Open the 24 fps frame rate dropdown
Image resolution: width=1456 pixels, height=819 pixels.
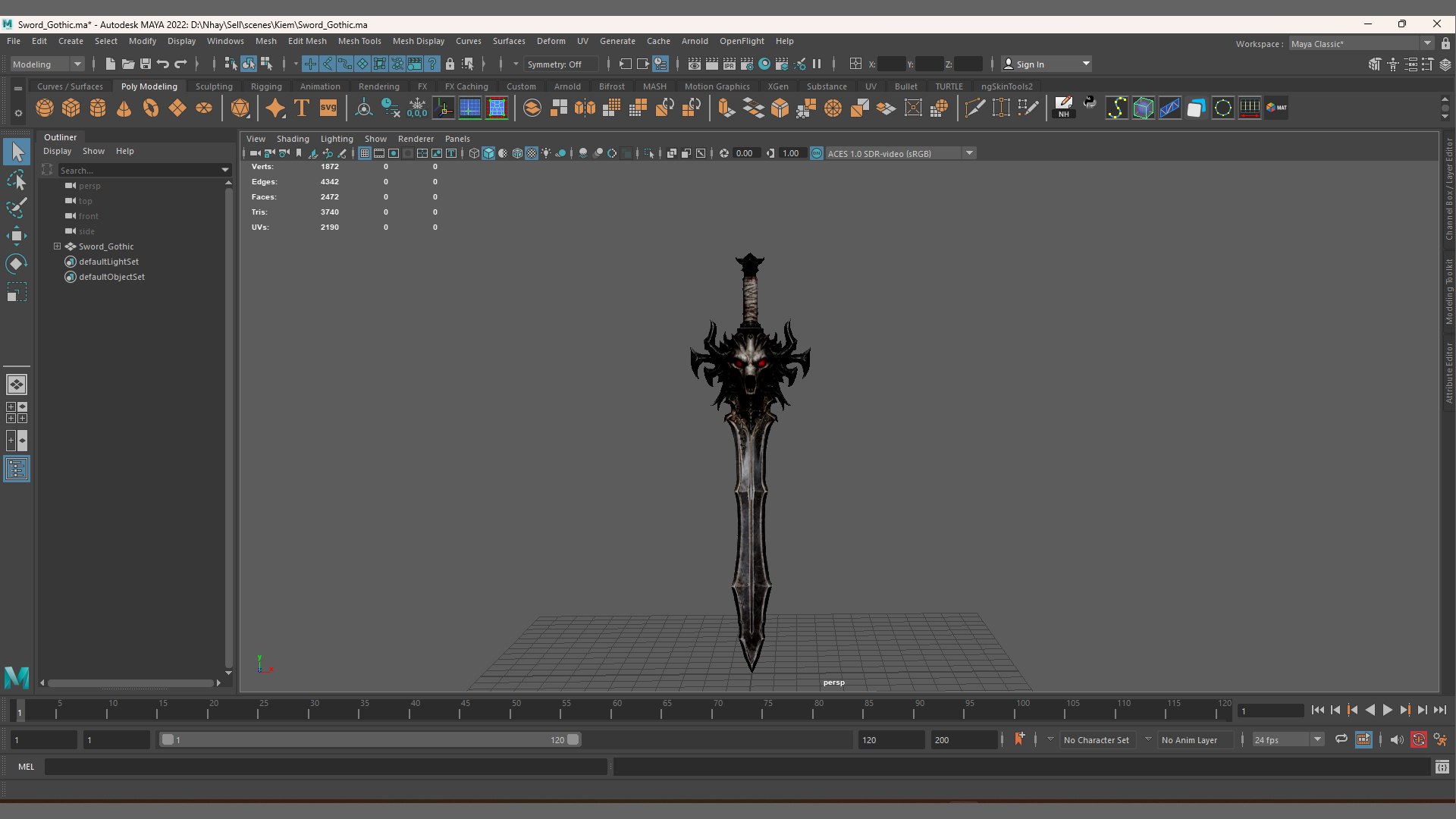pyautogui.click(x=1288, y=739)
